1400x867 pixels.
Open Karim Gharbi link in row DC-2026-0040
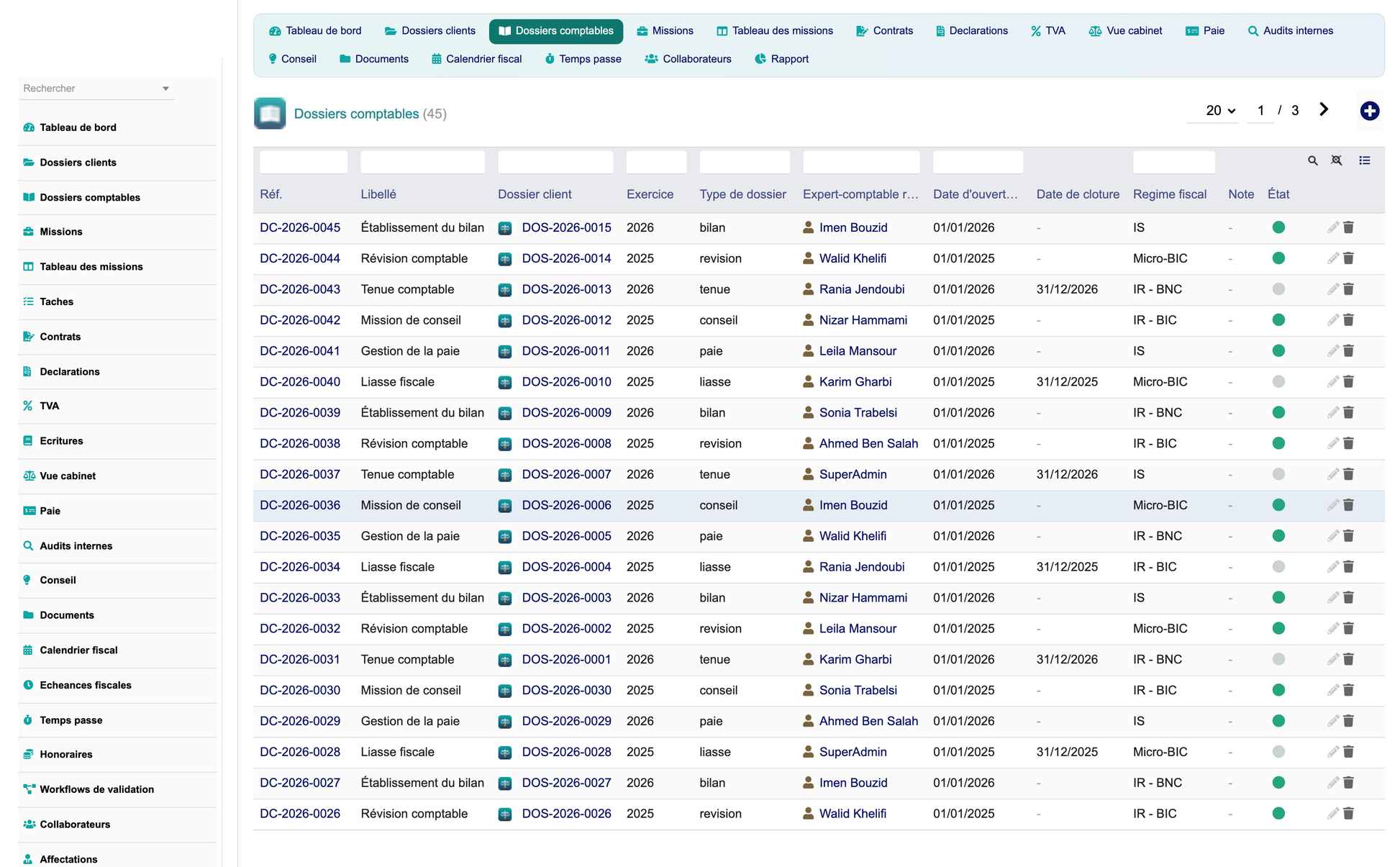coord(855,382)
